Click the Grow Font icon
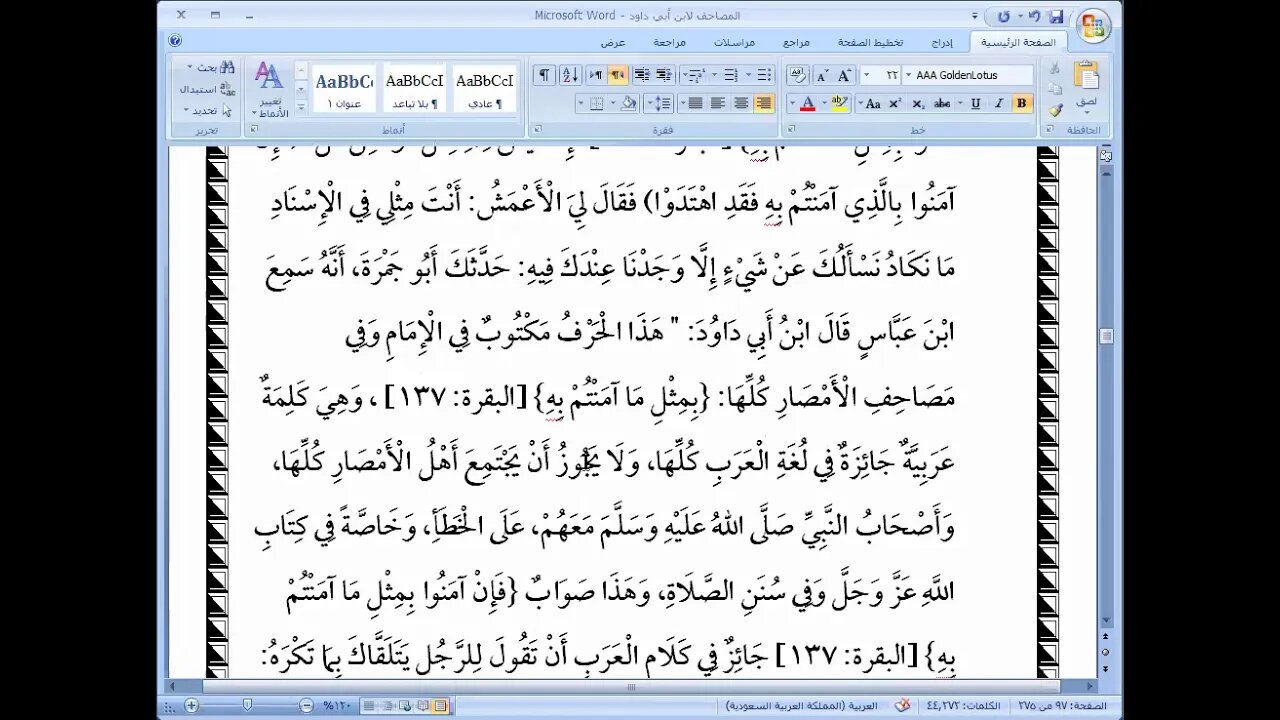Screen dimensions: 1280x720 click(845, 75)
